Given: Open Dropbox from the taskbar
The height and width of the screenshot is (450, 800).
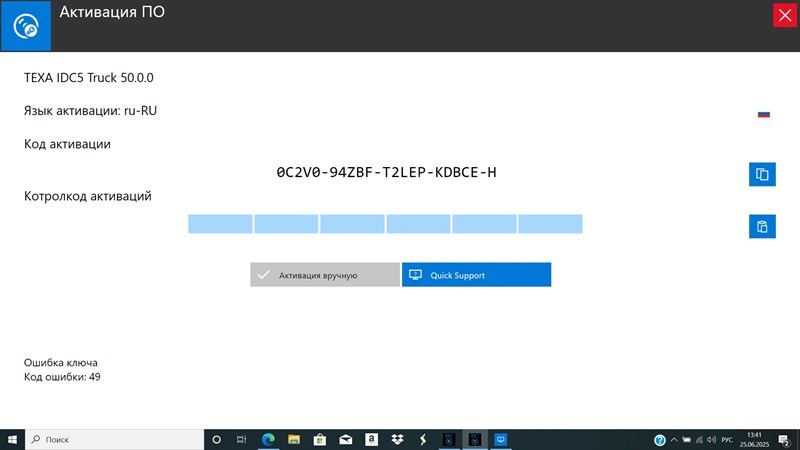Looking at the screenshot, I should (x=397, y=439).
